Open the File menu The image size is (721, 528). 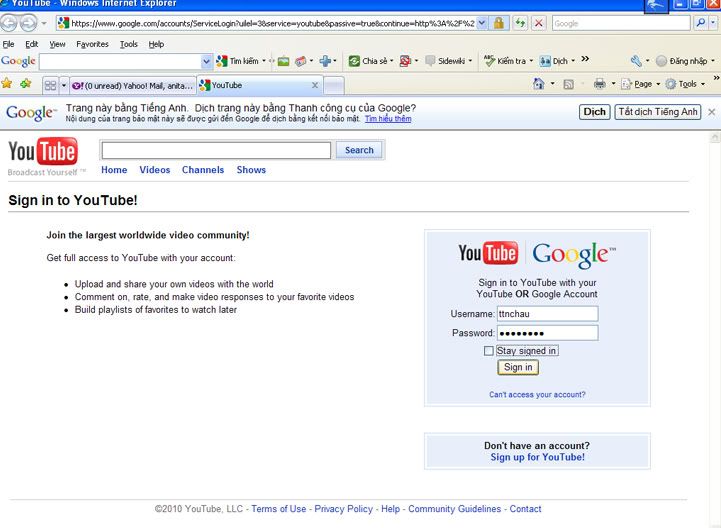[8, 44]
